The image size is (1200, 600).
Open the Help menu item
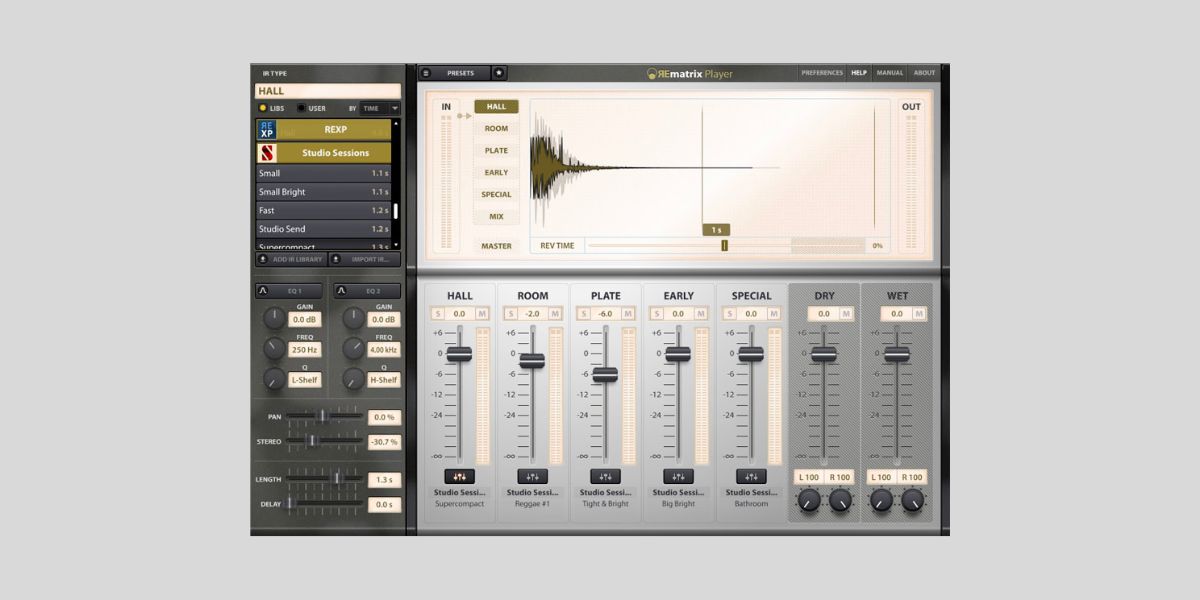859,73
